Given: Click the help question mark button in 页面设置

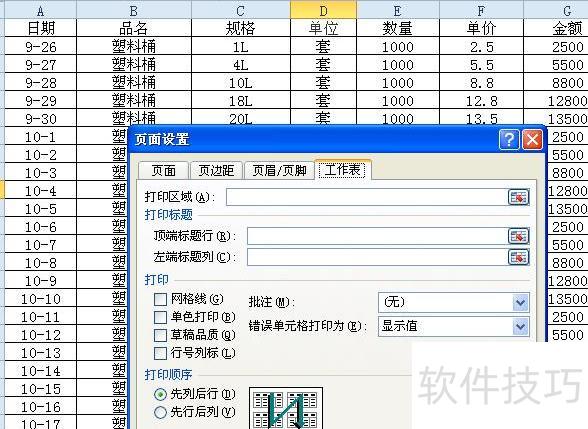Looking at the screenshot, I should 509,140.
